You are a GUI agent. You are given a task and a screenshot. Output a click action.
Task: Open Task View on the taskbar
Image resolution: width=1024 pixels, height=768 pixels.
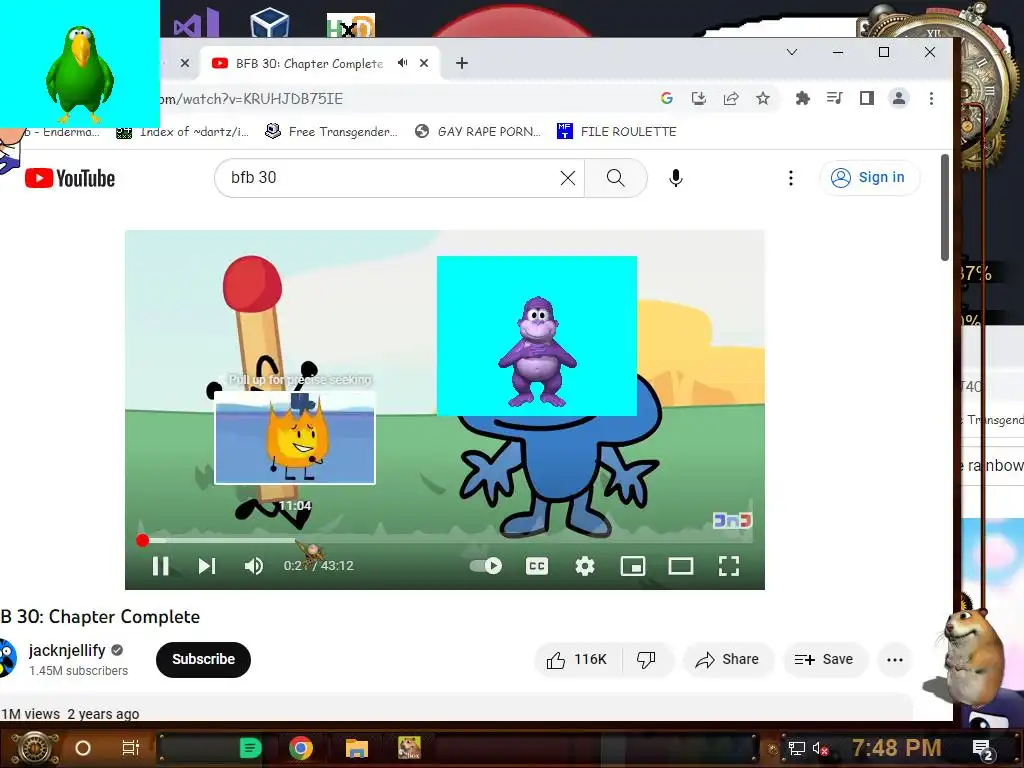(x=131, y=748)
